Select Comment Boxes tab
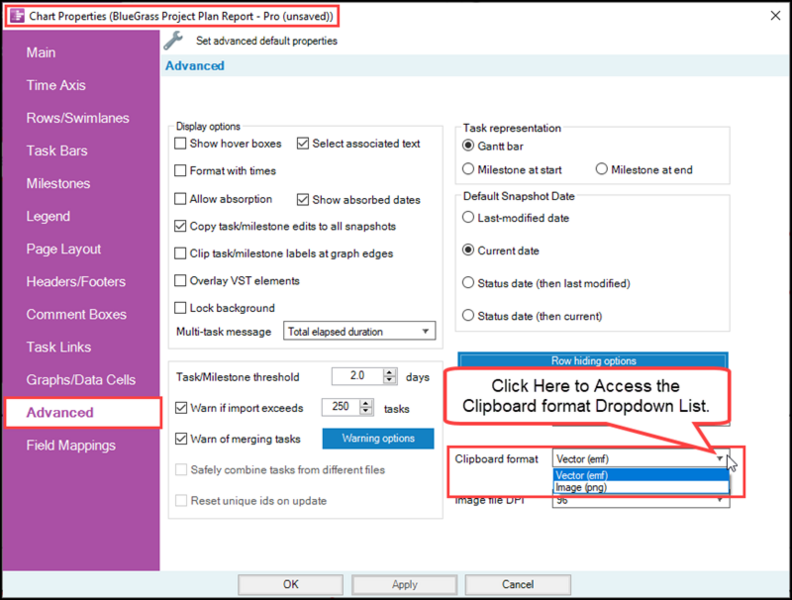This screenshot has width=792, height=600. [76, 315]
